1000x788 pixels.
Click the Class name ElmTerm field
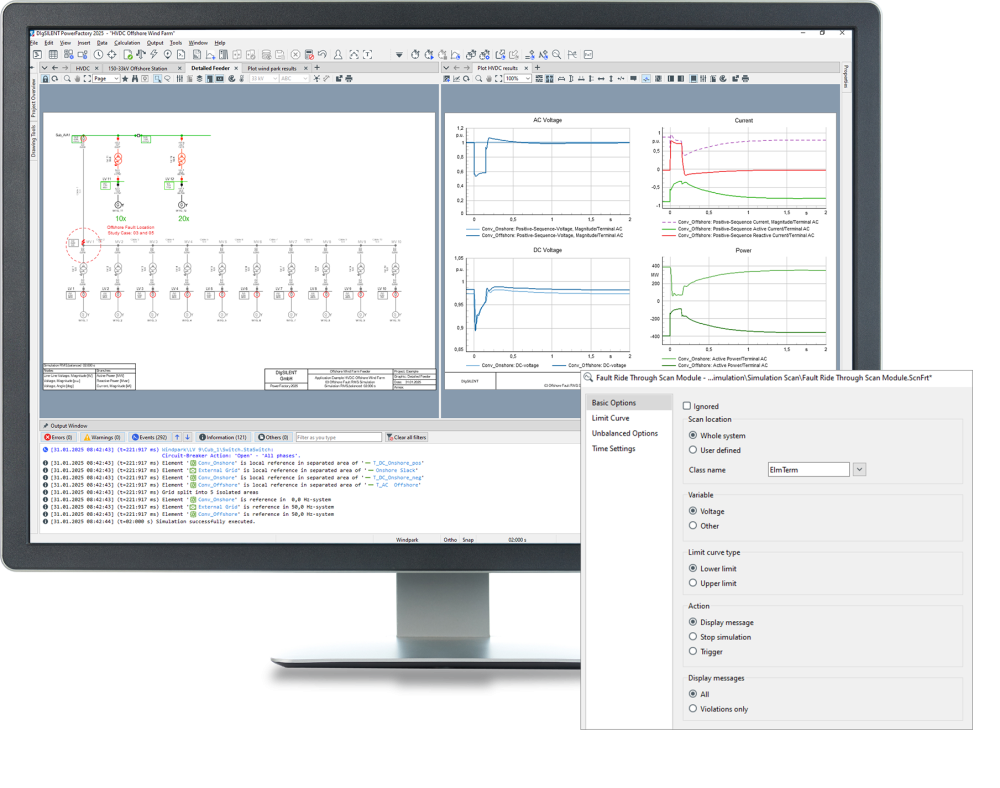coord(809,470)
